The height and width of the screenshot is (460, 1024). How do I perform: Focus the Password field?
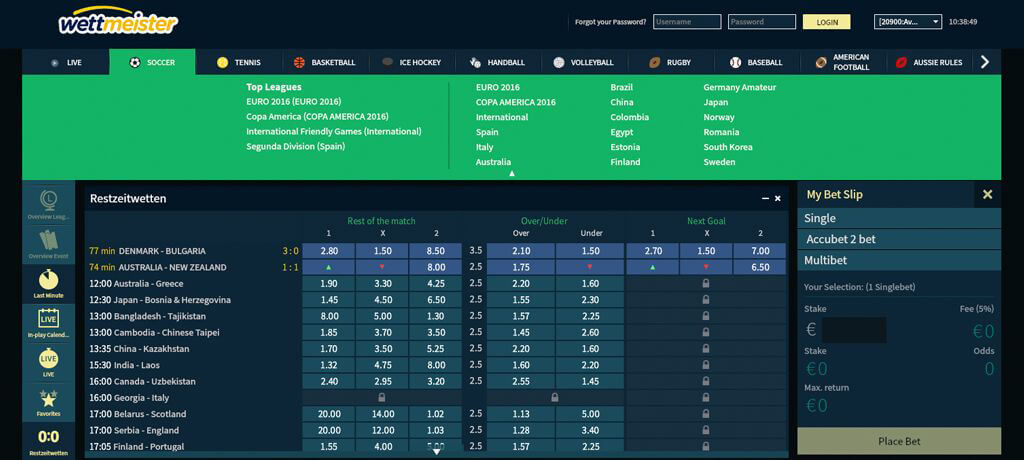(x=761, y=22)
